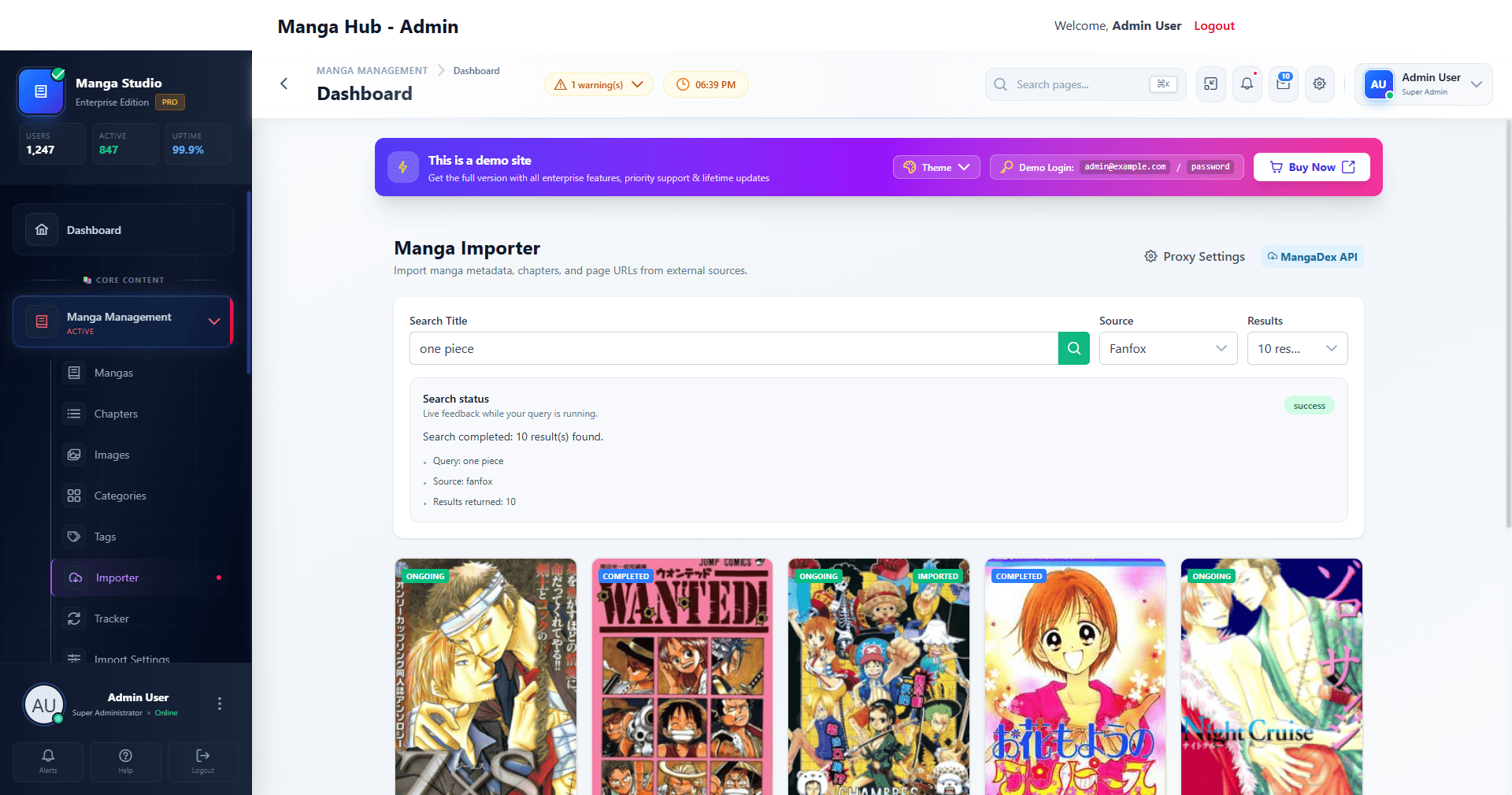Click the success status badge
This screenshot has height=795, width=1512.
1310,406
